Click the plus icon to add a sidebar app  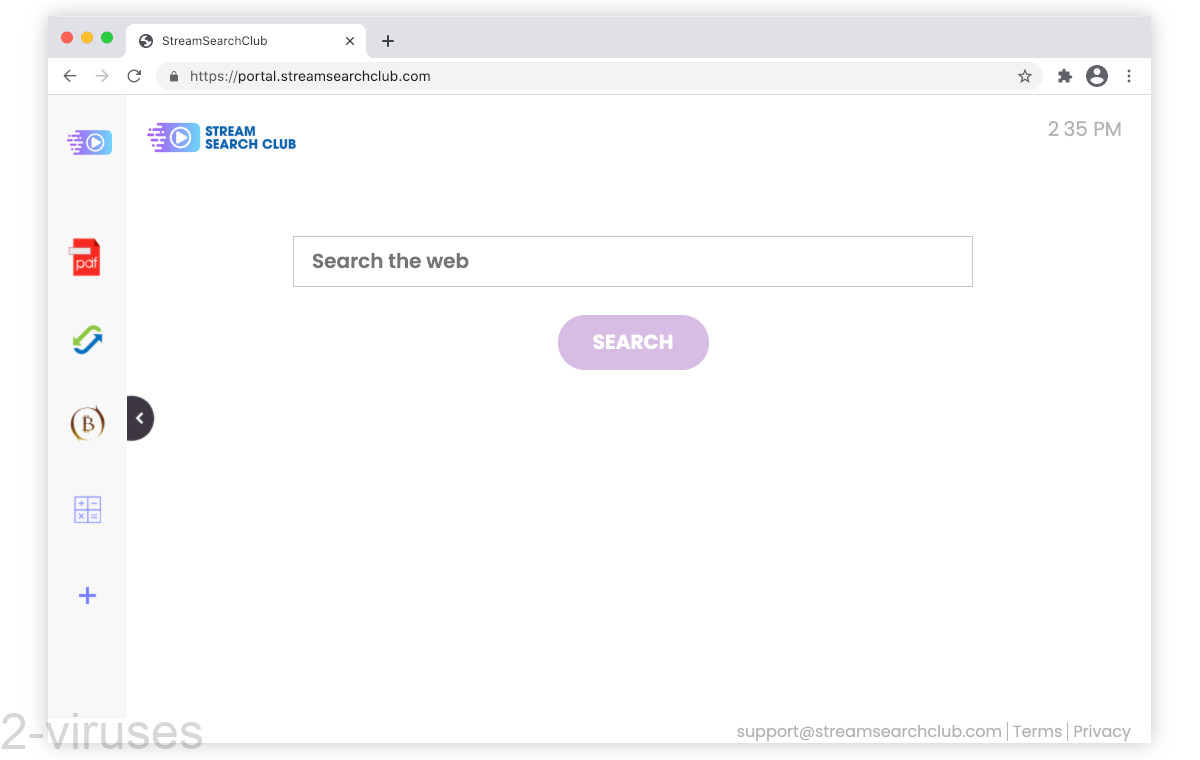tap(87, 595)
